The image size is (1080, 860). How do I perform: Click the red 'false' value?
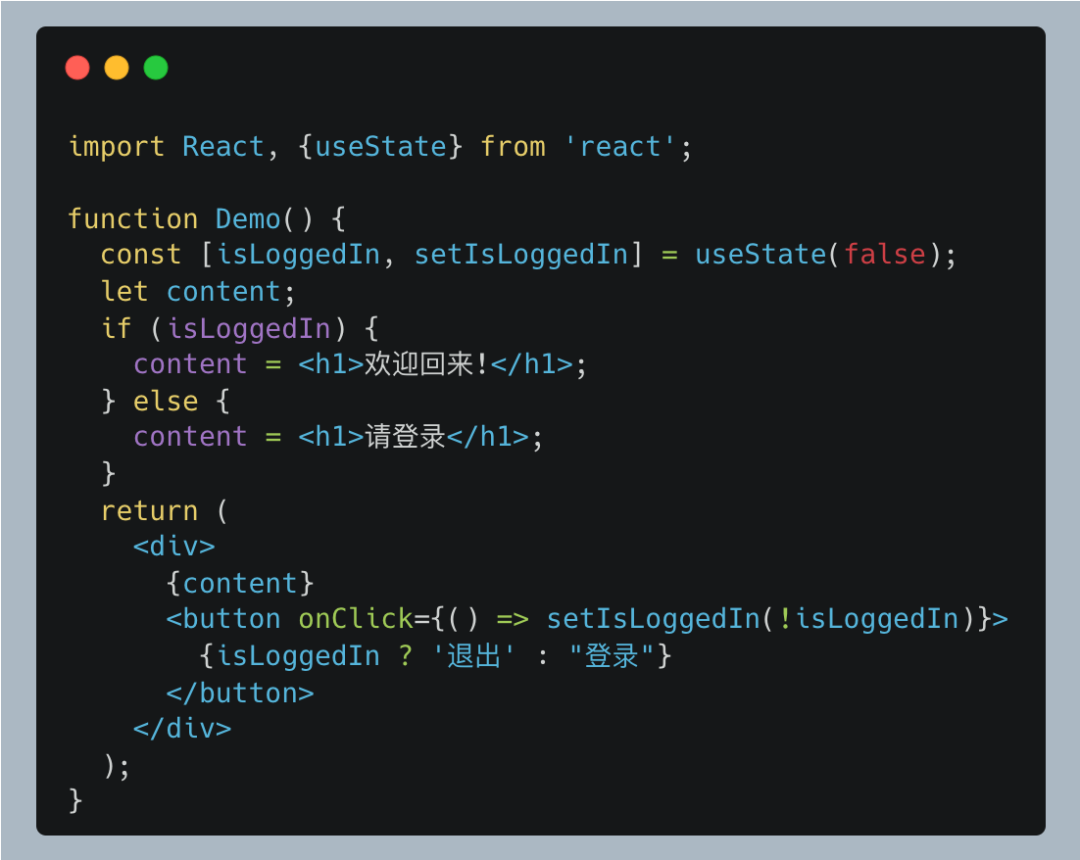884,254
